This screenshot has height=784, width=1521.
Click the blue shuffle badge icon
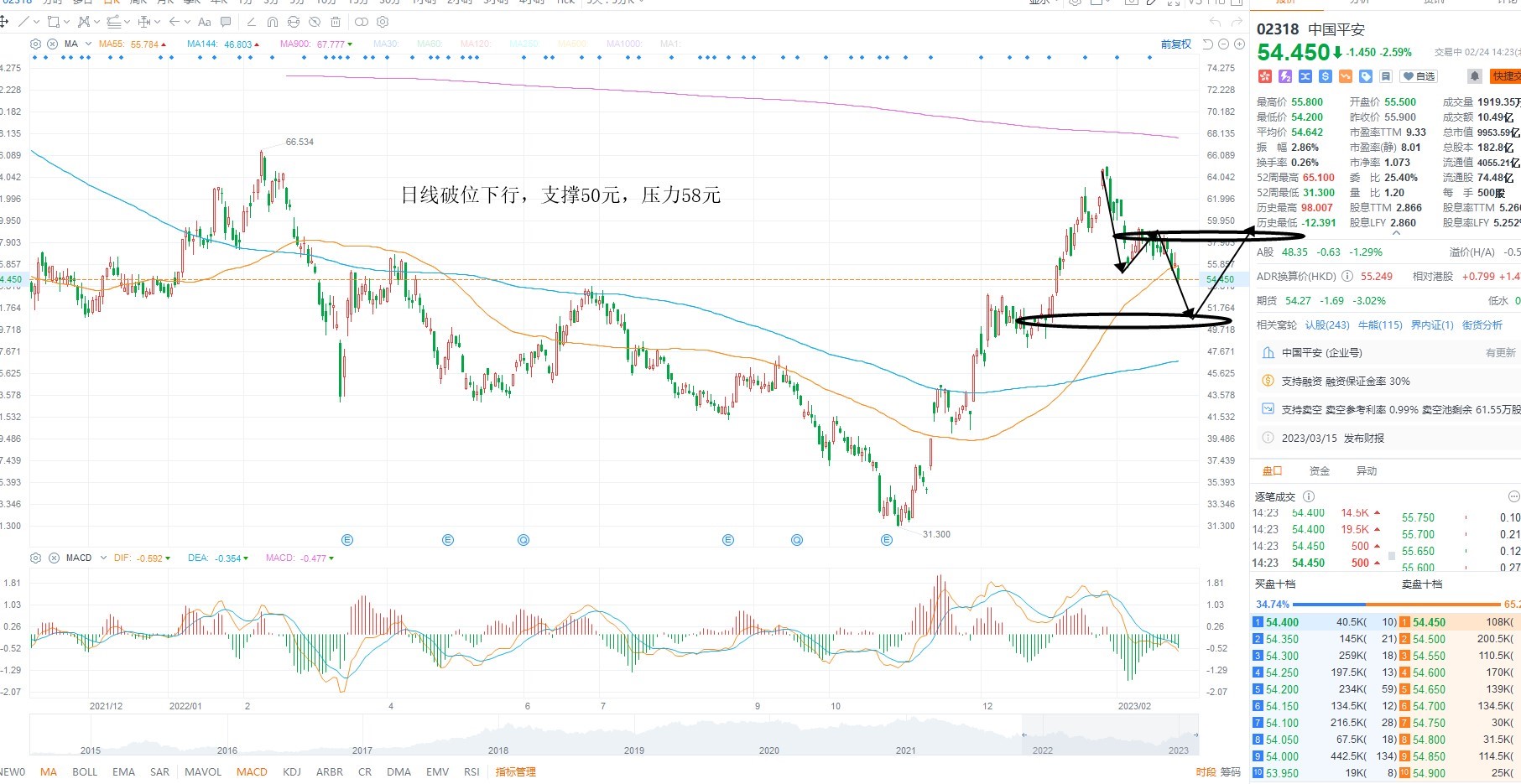point(1305,76)
